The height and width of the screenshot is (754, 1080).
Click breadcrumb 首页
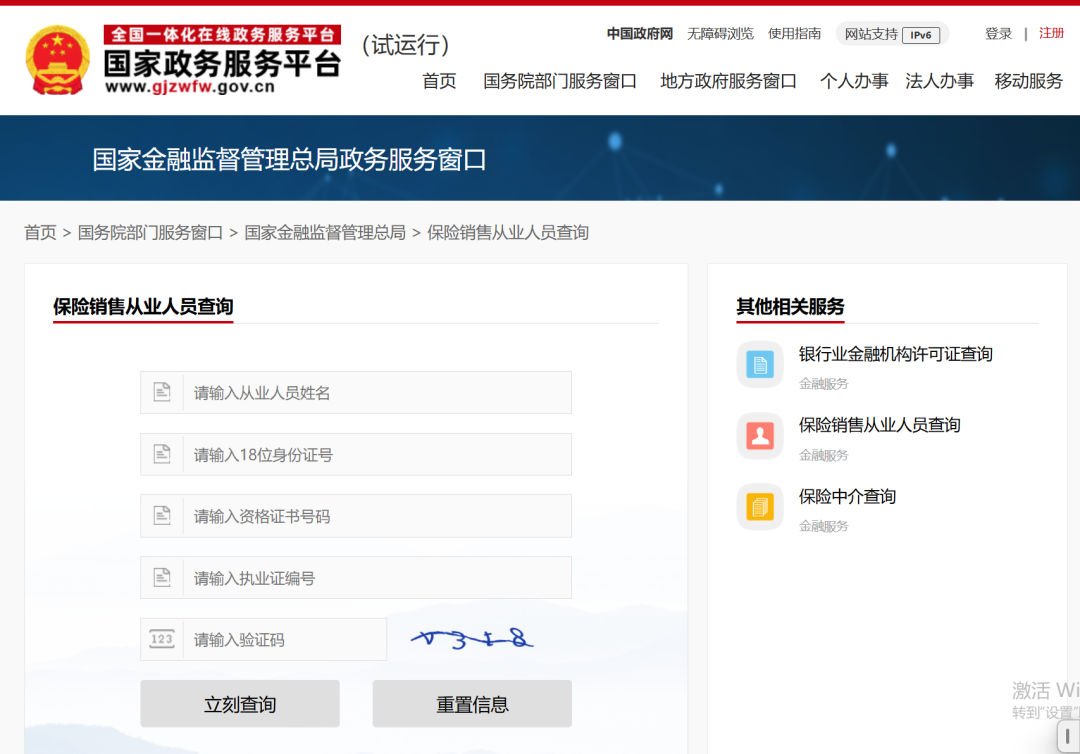[x=40, y=233]
